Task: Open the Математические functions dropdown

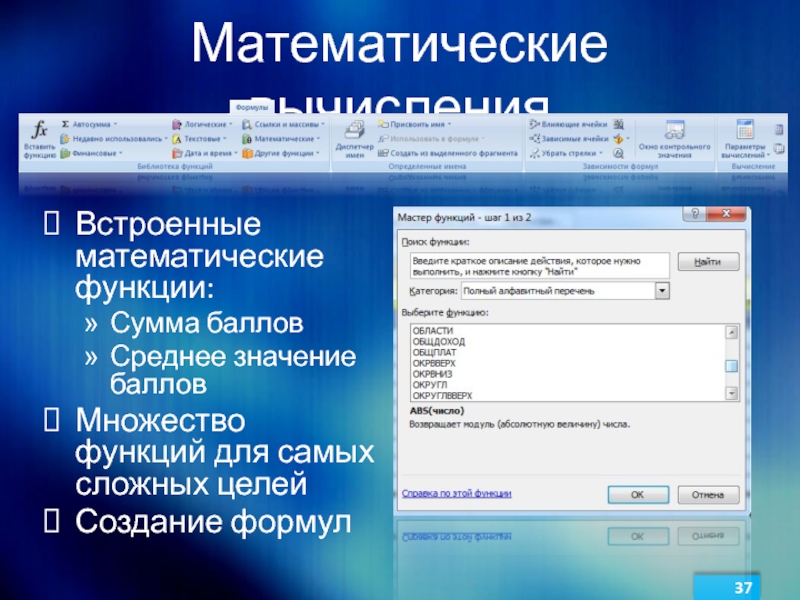Action: point(281,139)
